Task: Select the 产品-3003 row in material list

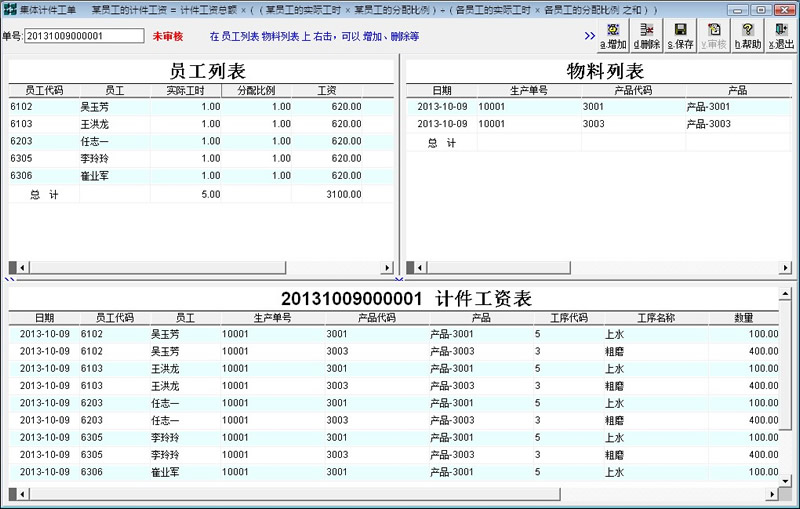Action: (600, 124)
